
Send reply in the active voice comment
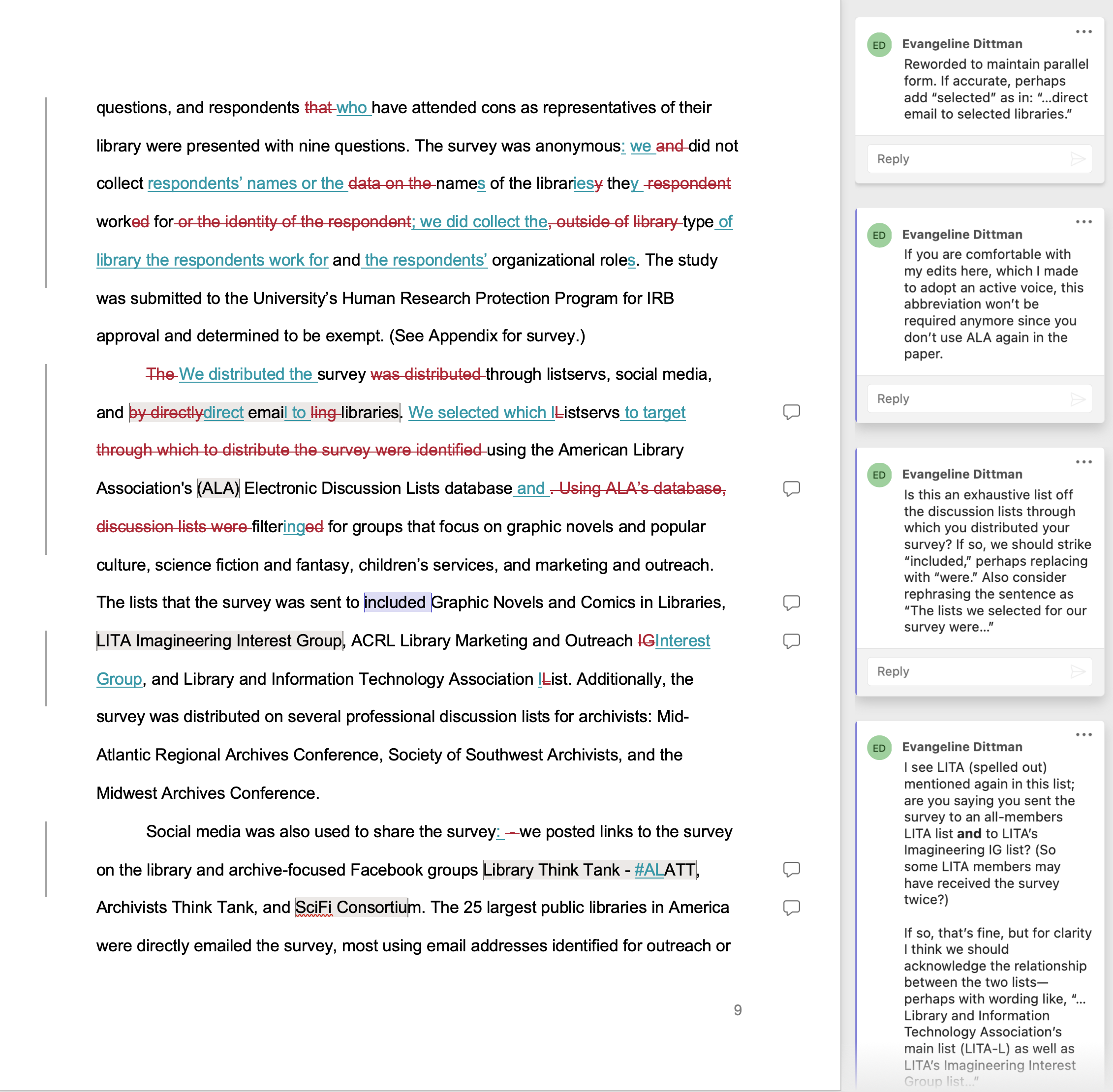point(1078,398)
